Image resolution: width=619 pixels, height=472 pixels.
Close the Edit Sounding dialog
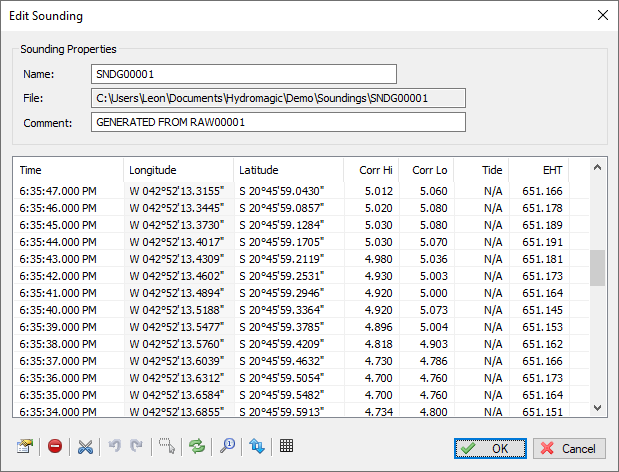pos(603,15)
